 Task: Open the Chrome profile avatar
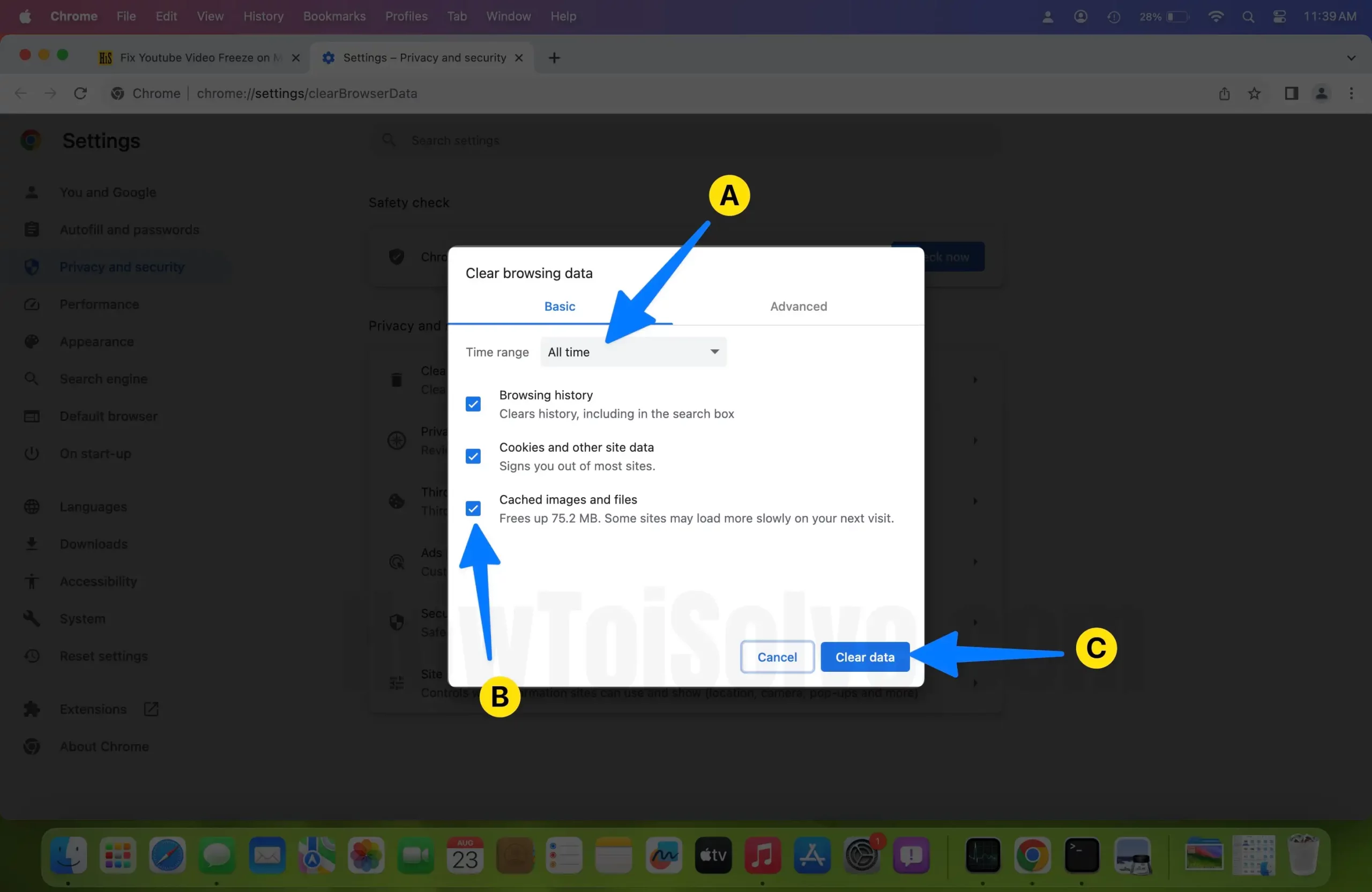pos(1321,93)
